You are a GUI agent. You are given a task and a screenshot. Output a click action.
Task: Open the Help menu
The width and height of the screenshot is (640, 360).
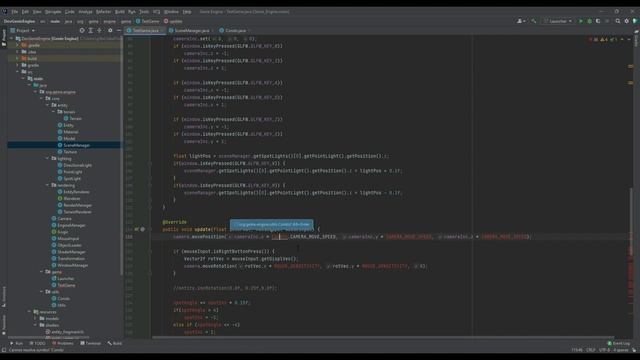(187, 12)
